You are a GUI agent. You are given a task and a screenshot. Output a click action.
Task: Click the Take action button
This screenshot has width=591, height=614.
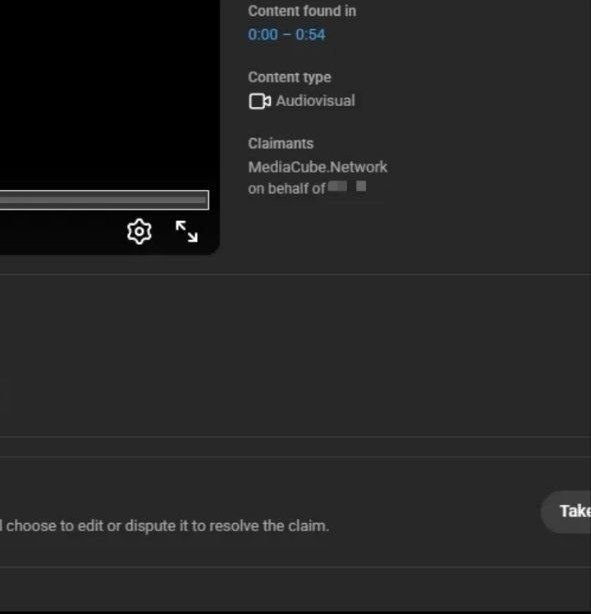point(566,511)
